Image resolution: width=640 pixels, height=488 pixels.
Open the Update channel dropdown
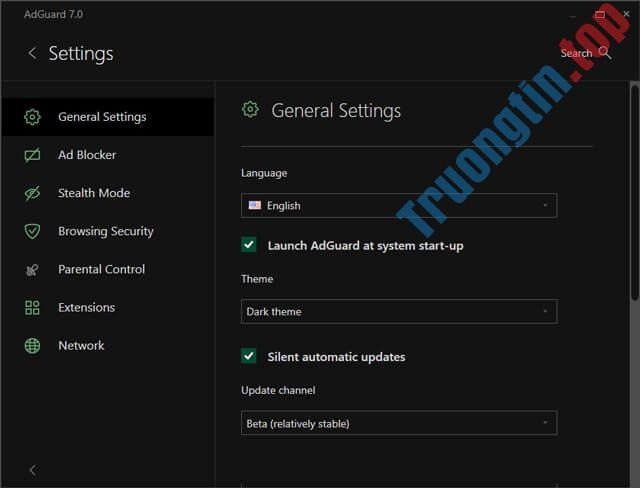(x=399, y=423)
